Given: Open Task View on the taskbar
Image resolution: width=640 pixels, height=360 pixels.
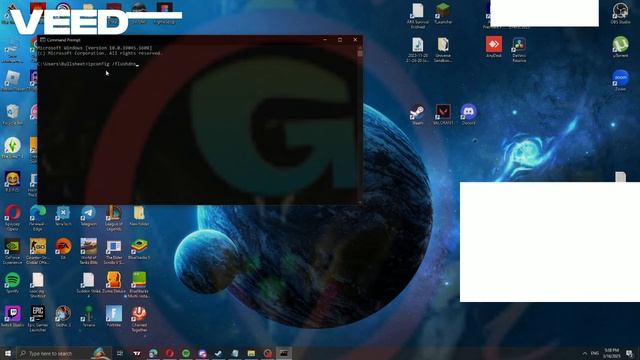Looking at the screenshot, I should coord(120,353).
